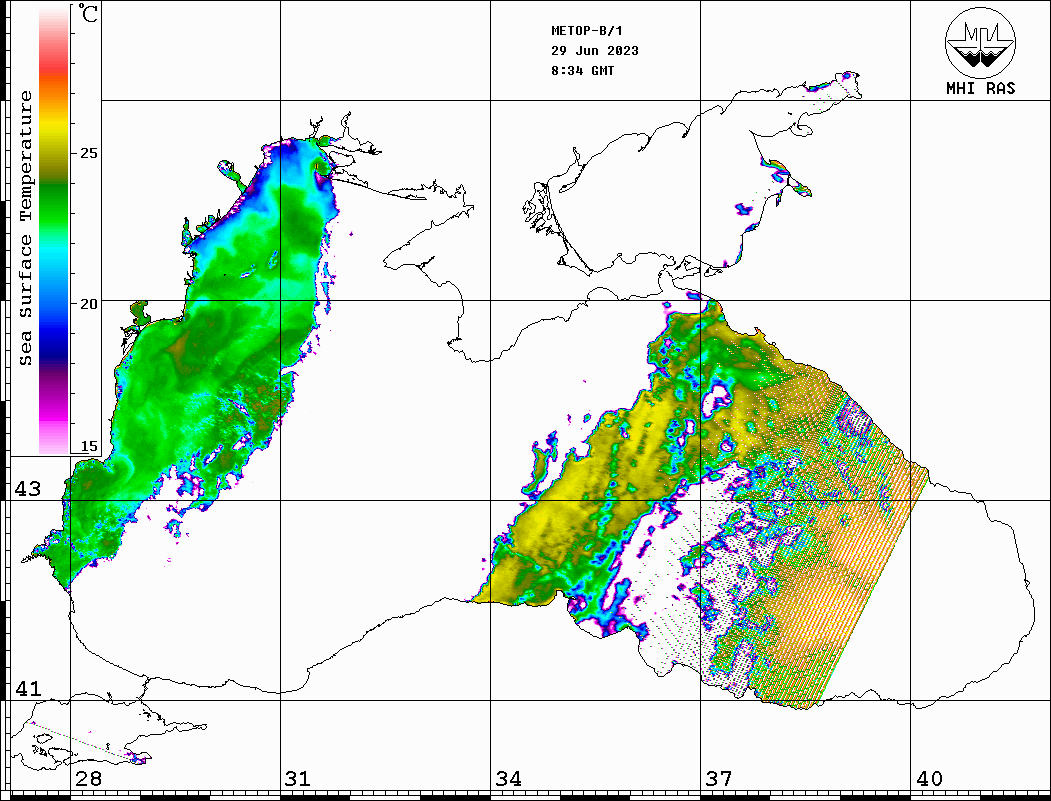Click the '15' tick on the temperature scale

[88, 446]
